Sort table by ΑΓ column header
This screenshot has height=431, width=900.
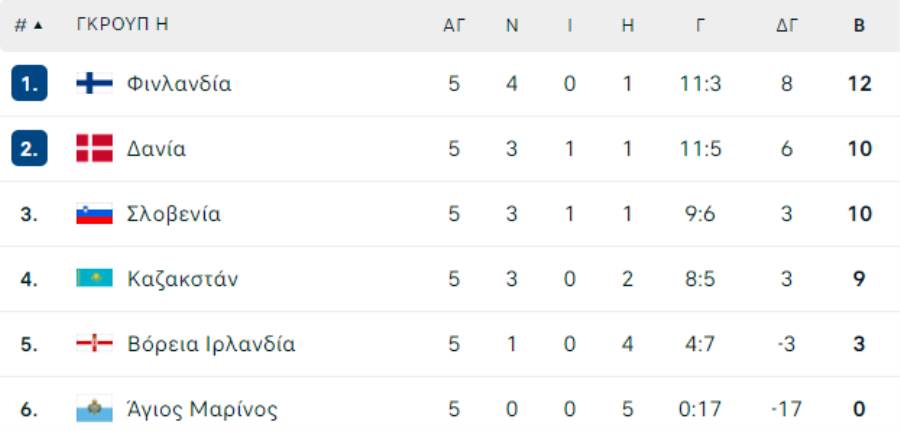tap(454, 26)
